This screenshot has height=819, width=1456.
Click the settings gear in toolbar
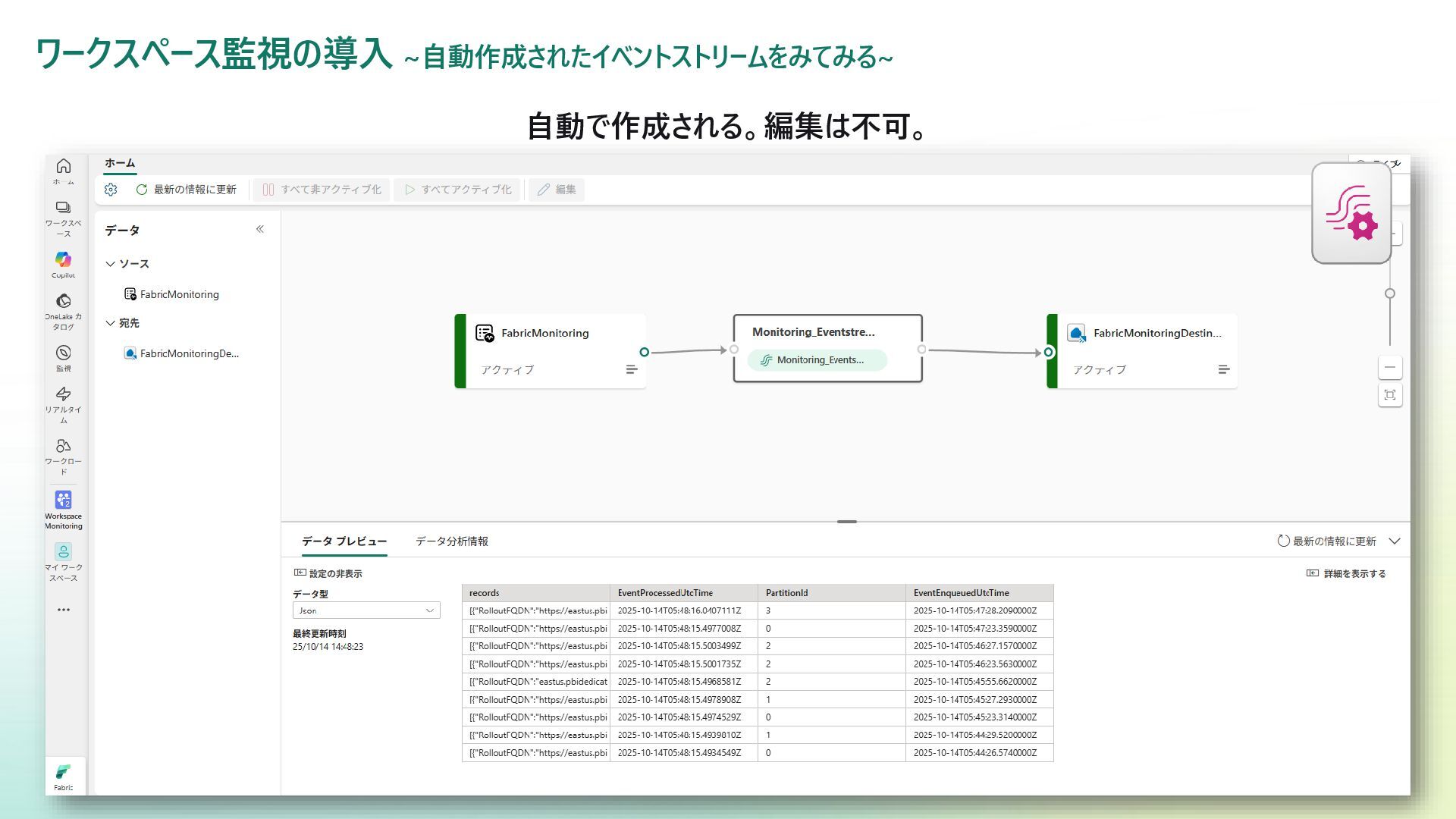[x=111, y=190]
